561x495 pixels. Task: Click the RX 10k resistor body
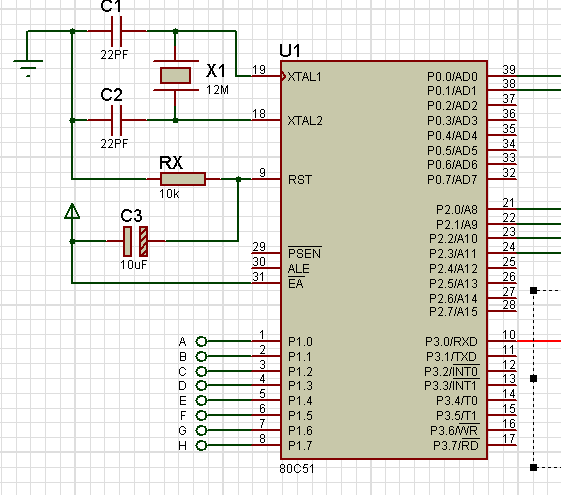click(x=183, y=179)
